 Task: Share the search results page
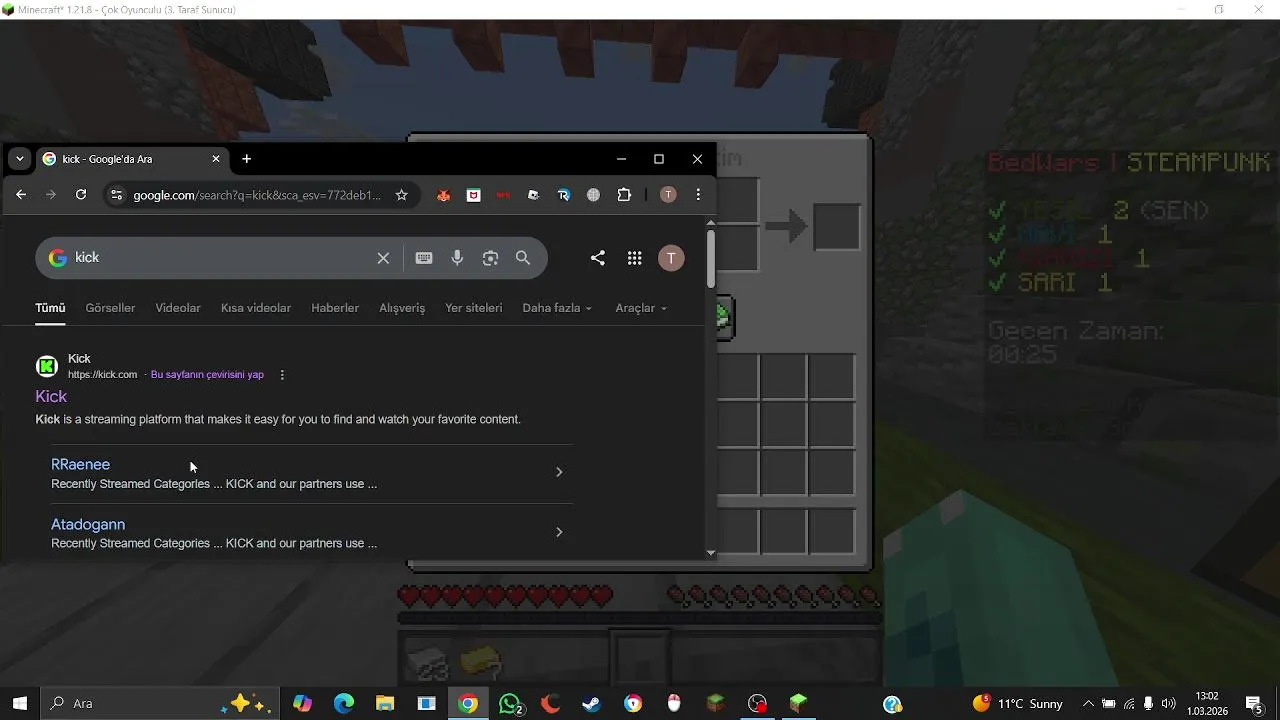click(x=598, y=258)
